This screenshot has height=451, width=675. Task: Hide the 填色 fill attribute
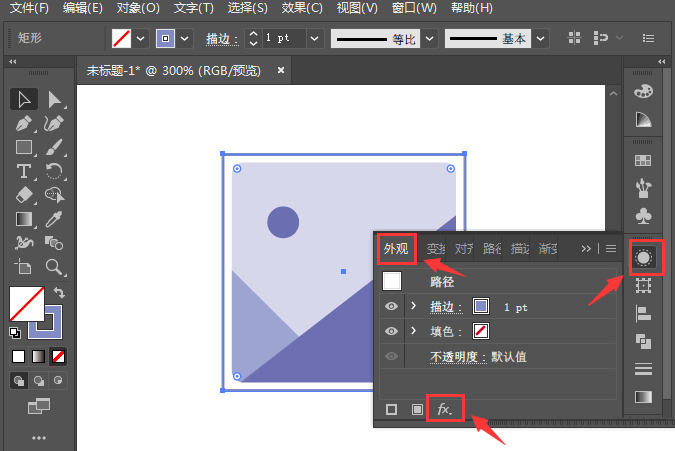391,331
